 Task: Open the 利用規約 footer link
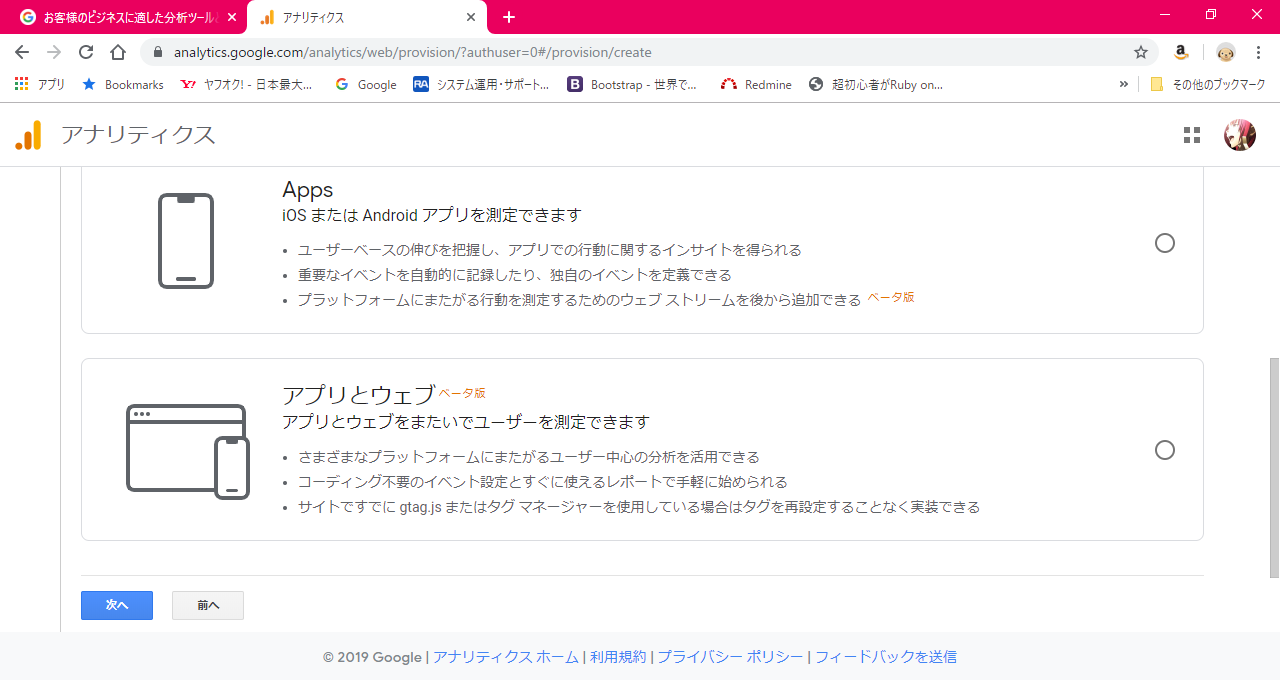coord(618,657)
